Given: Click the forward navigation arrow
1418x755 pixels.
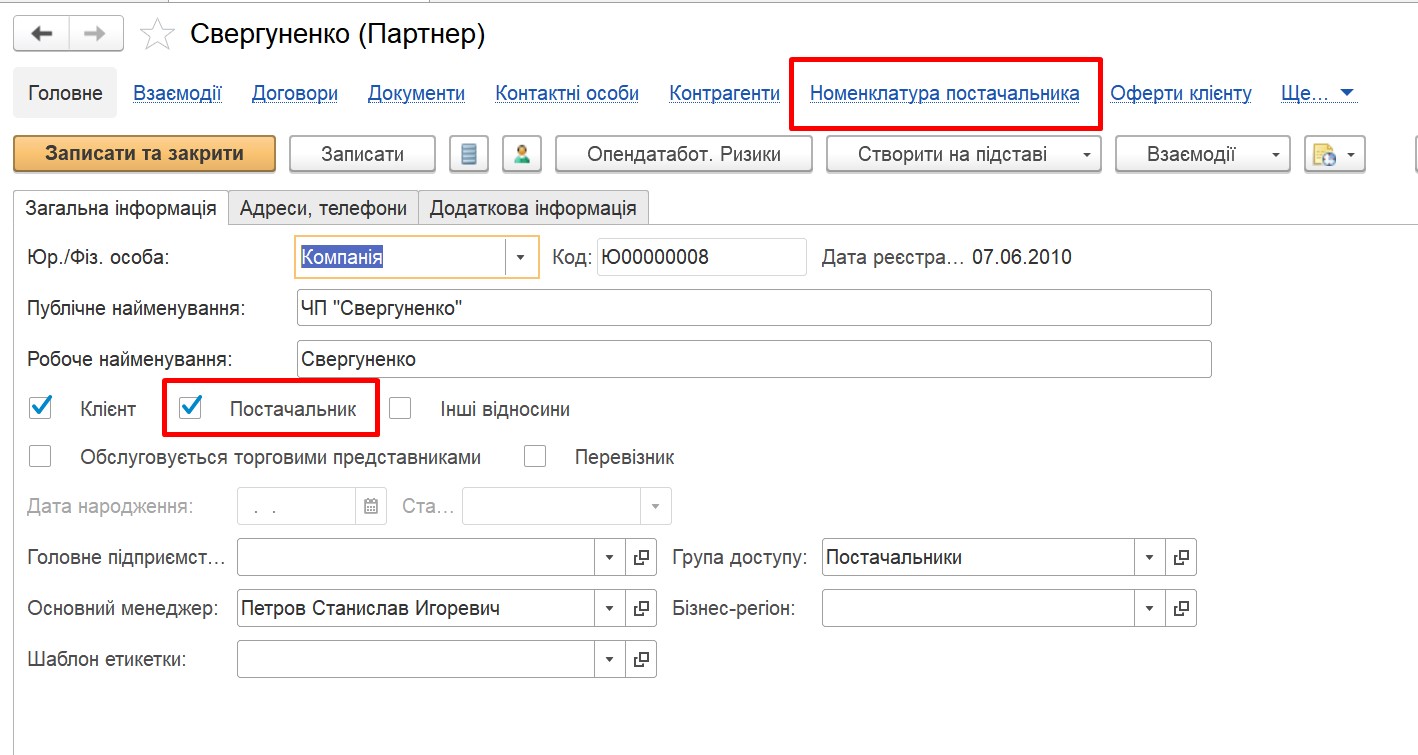Looking at the screenshot, I should click(x=96, y=34).
